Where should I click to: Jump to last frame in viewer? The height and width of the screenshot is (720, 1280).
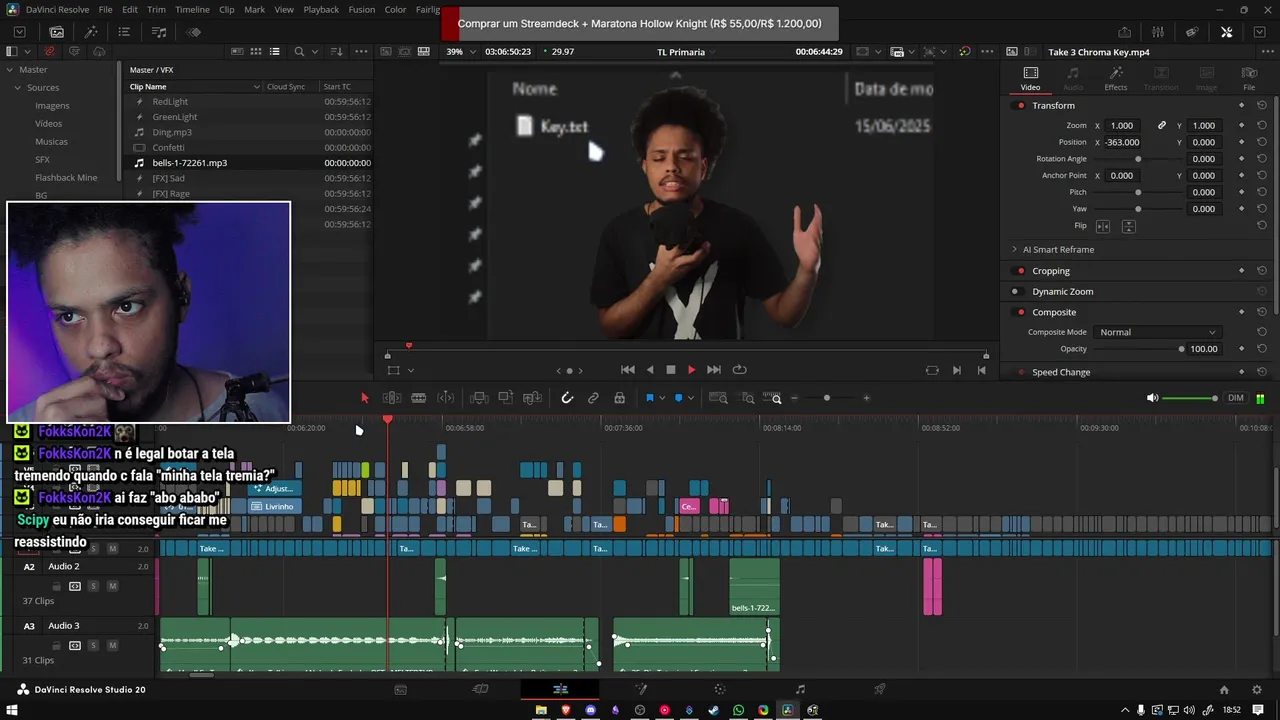pyautogui.click(x=714, y=370)
